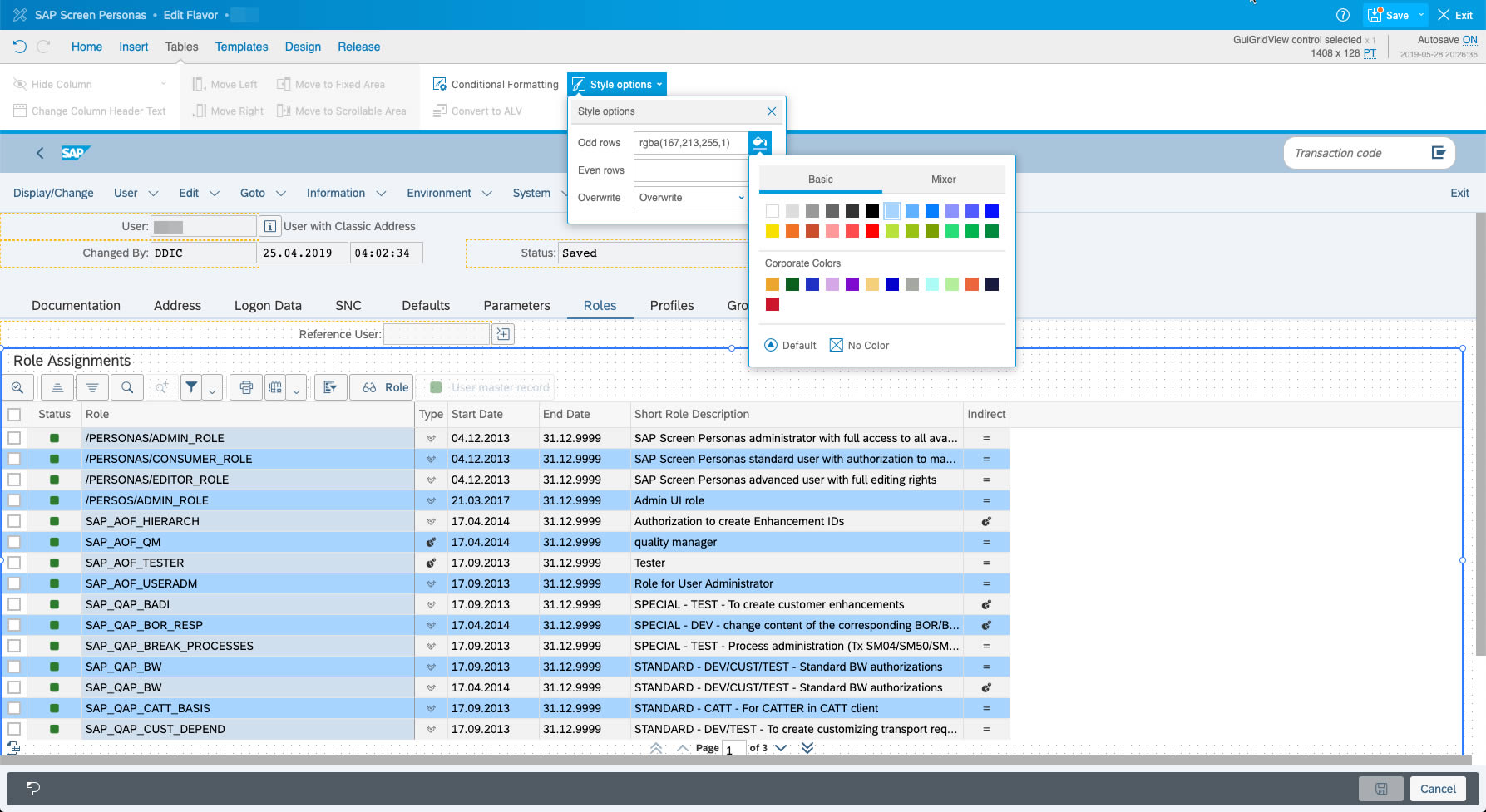Switch to the Insert ribbon tab
Viewport: 1486px width, 812px height.
tap(134, 47)
